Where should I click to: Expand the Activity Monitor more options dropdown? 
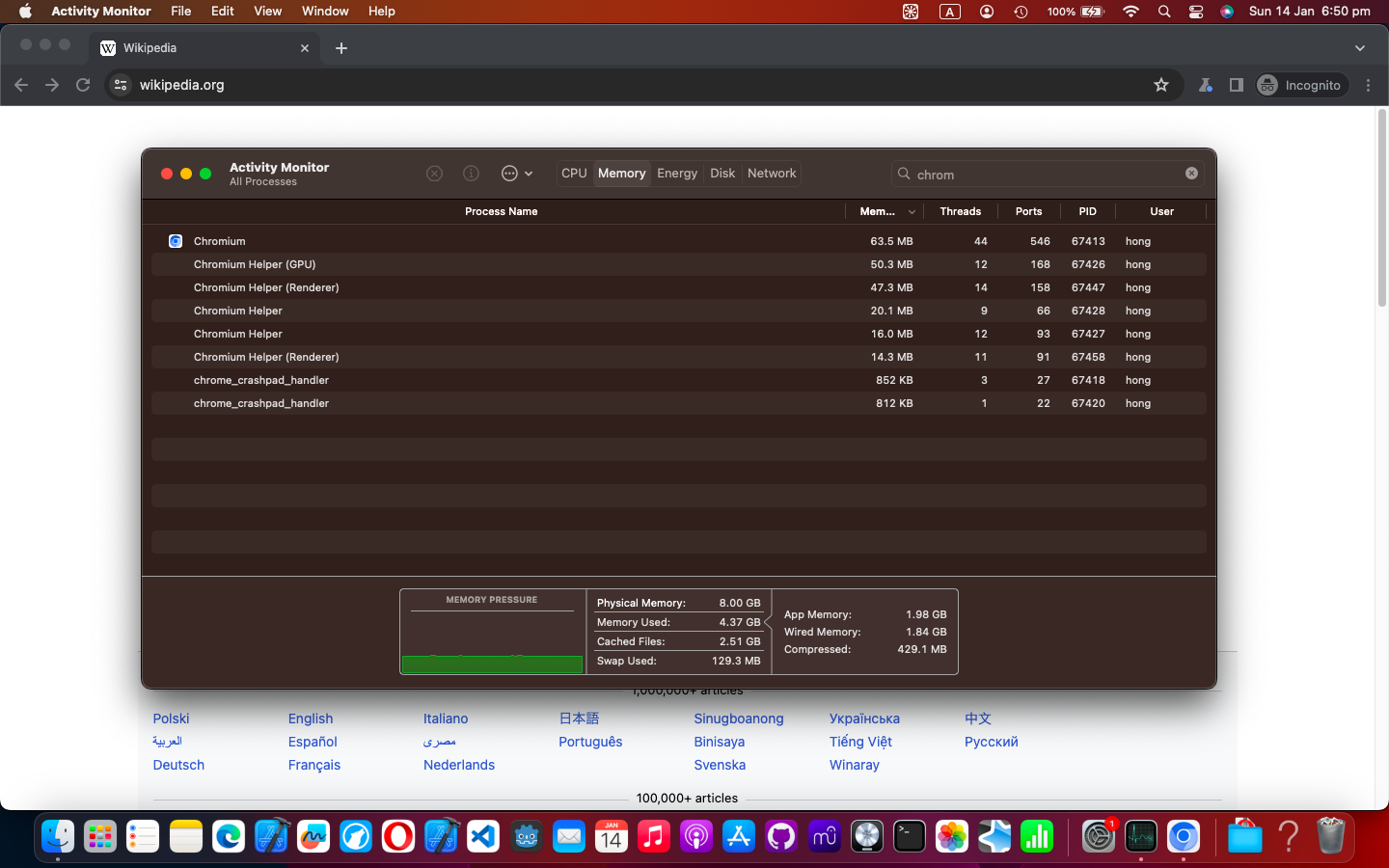(x=517, y=174)
